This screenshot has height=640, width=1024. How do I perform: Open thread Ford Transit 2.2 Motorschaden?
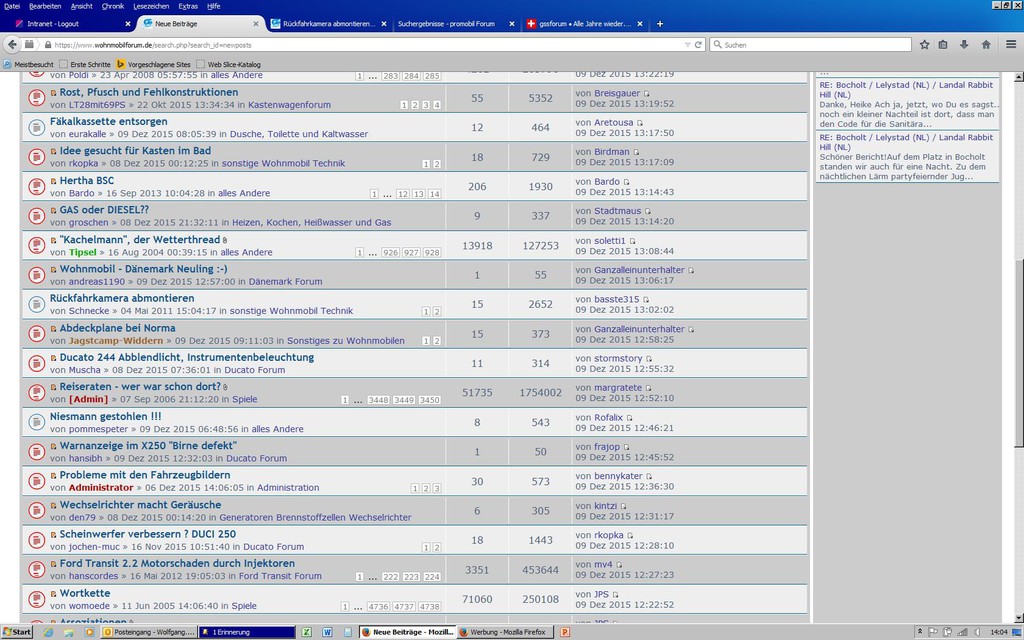point(177,563)
